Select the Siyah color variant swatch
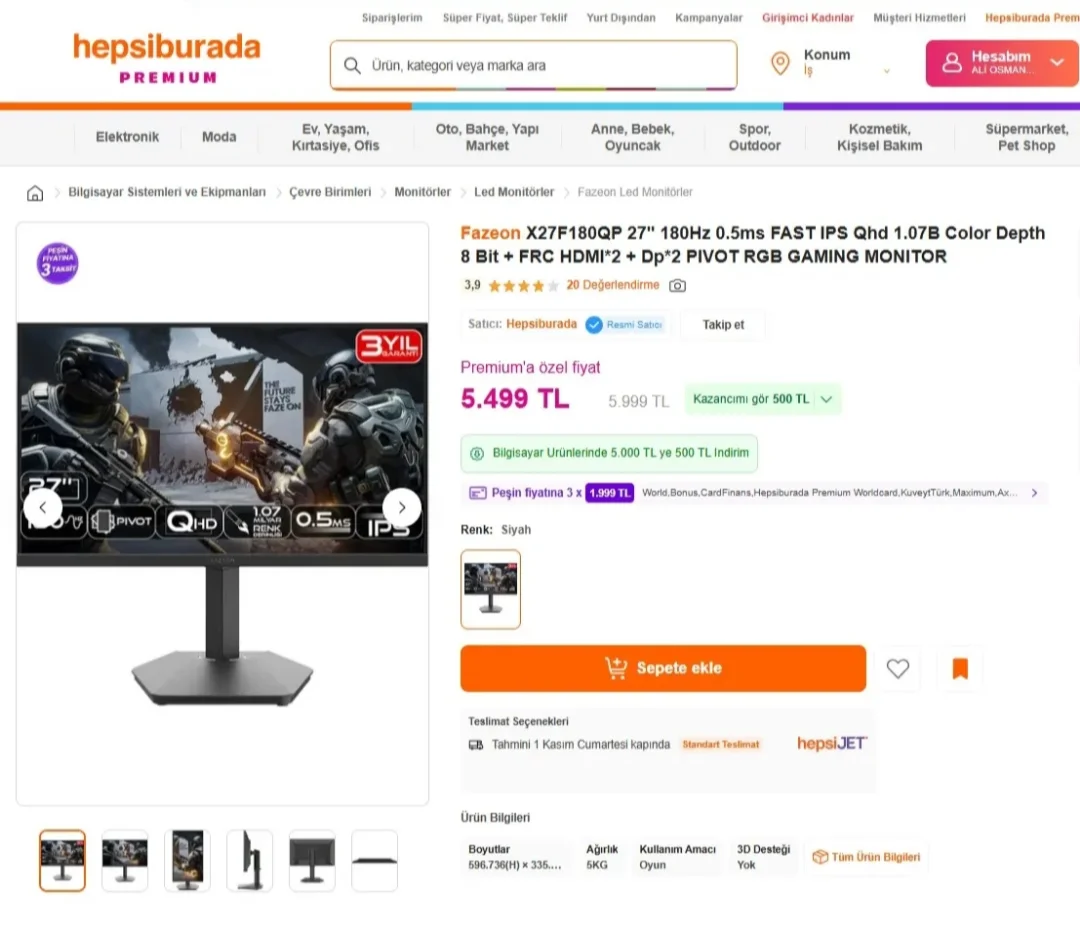 tap(490, 589)
